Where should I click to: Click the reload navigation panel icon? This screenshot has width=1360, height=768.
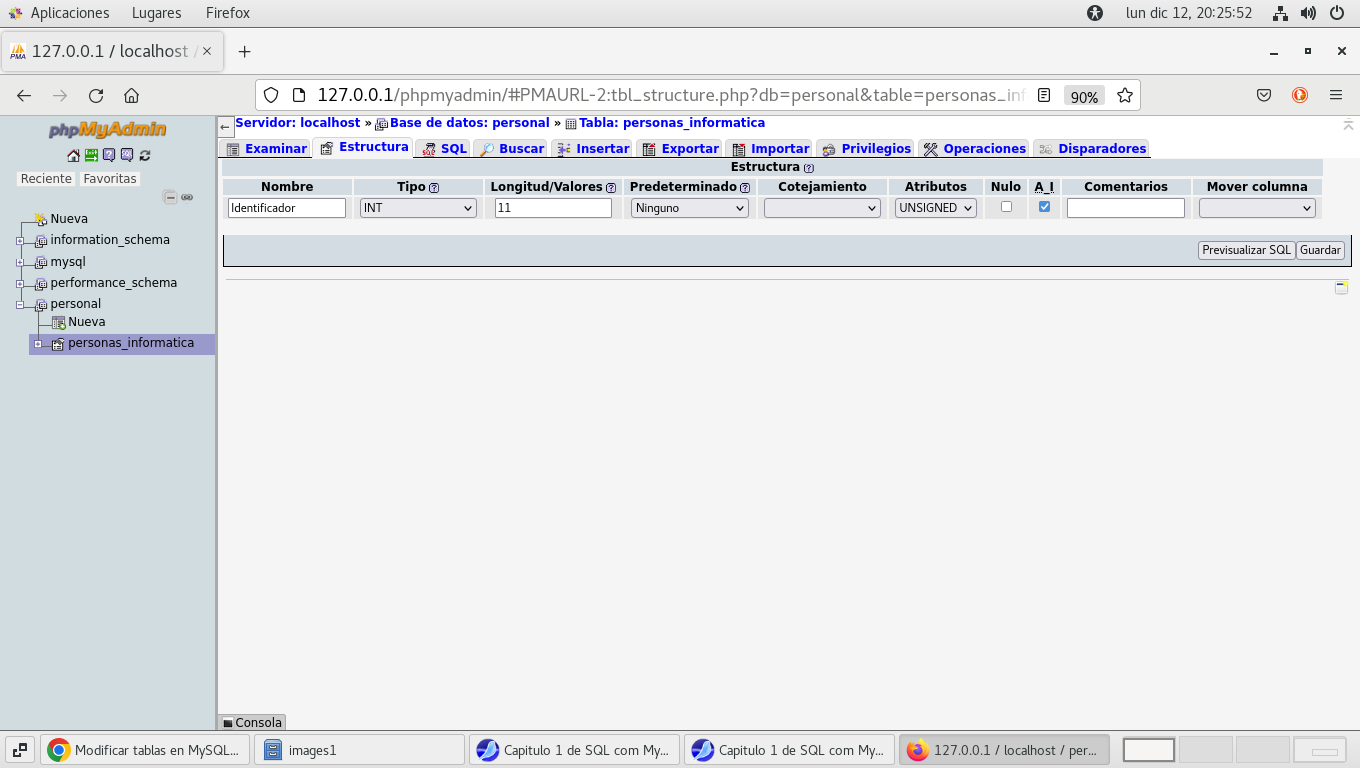145,155
